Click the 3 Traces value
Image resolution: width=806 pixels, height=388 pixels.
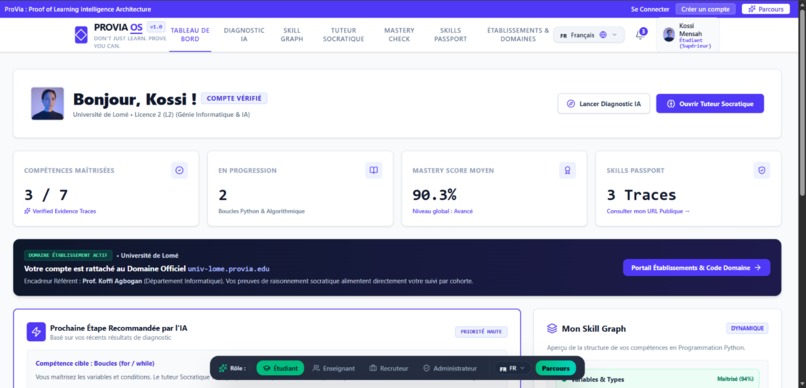[x=642, y=195]
